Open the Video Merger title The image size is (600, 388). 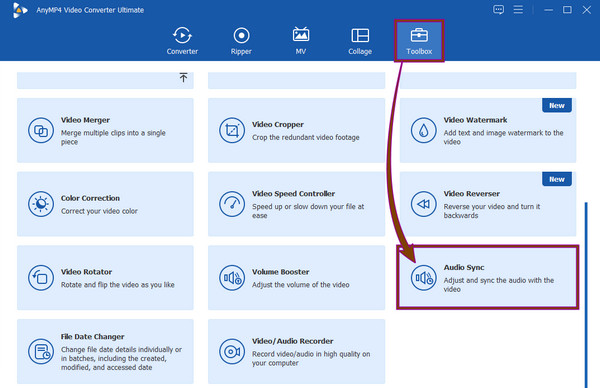tap(85, 120)
